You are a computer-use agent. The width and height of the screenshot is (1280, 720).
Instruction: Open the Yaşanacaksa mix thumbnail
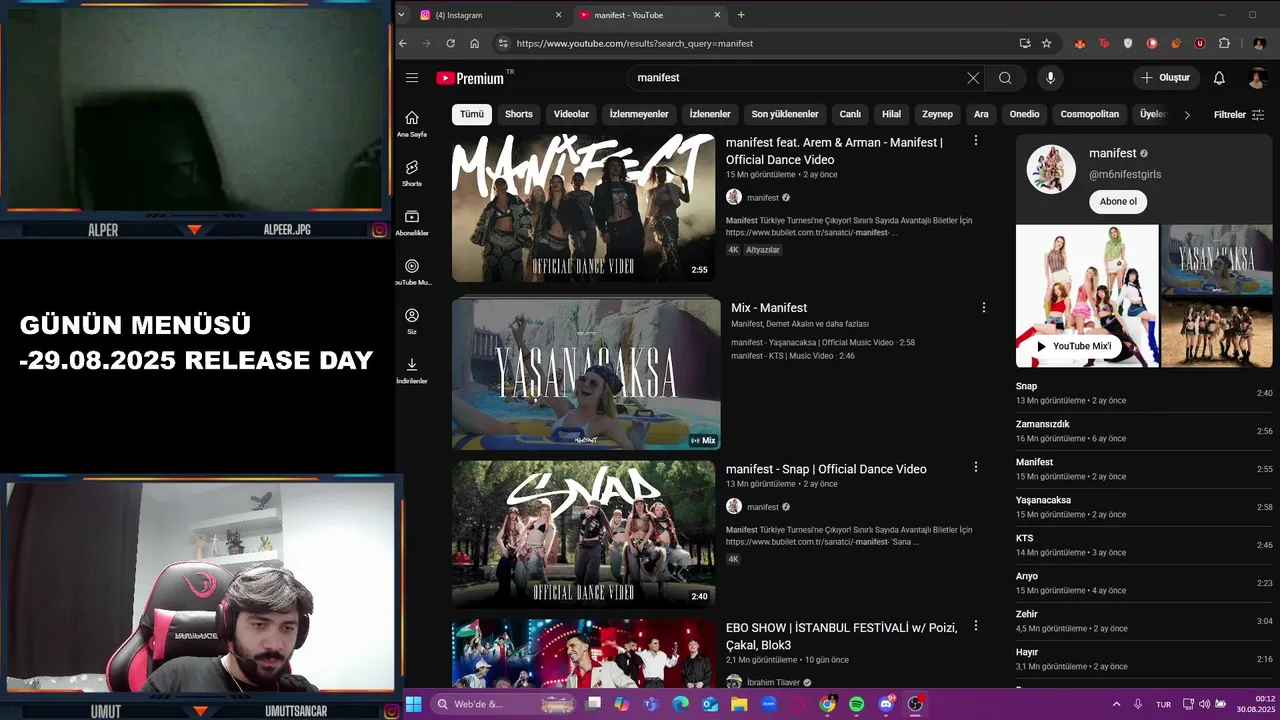(x=586, y=374)
